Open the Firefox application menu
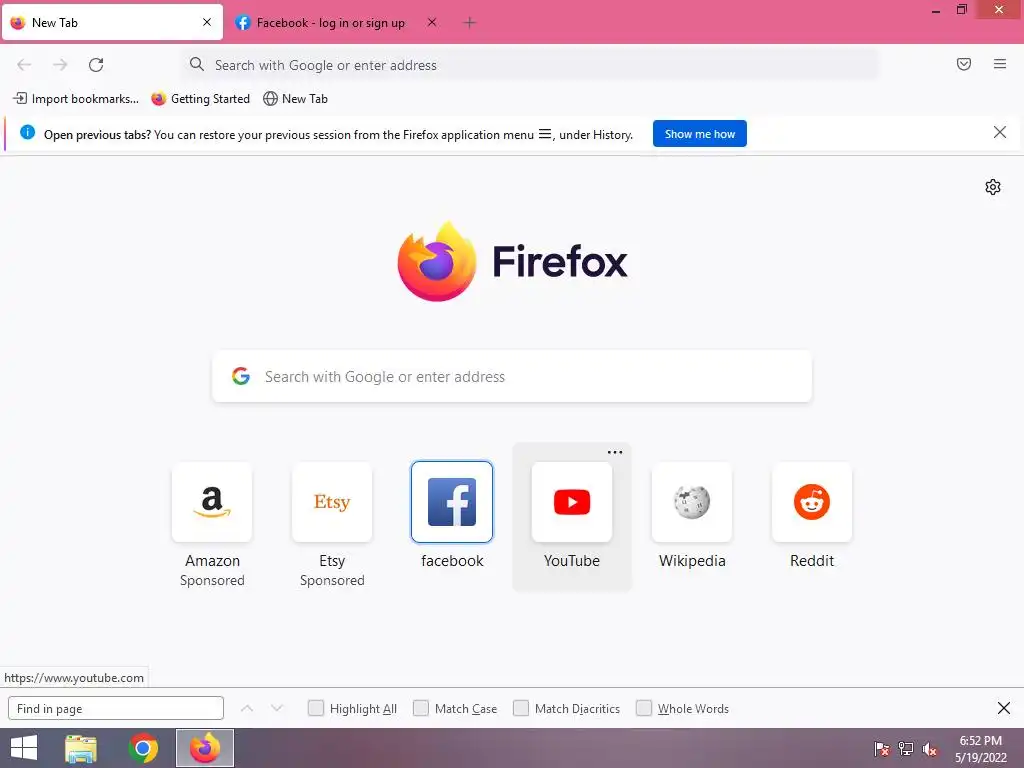The height and width of the screenshot is (768, 1024). [1000, 64]
